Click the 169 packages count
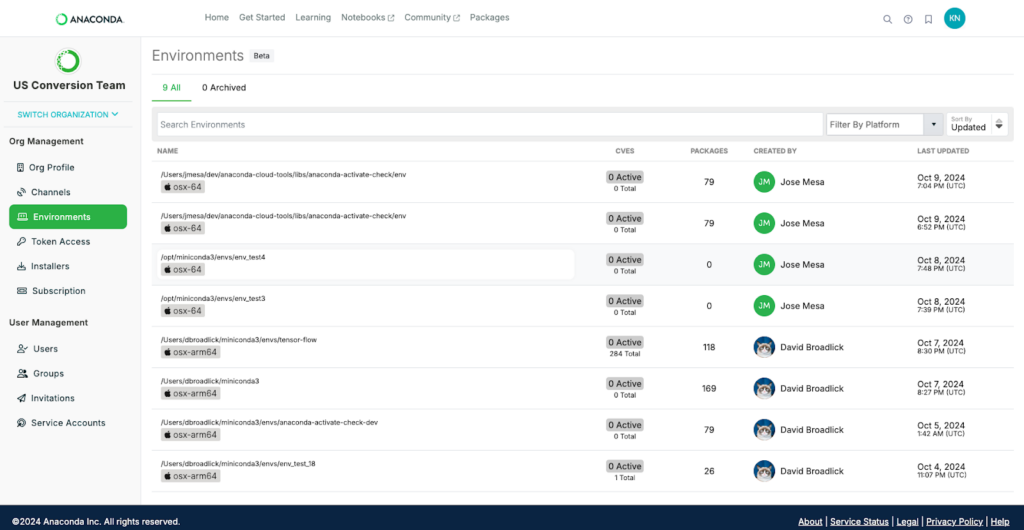 tap(709, 388)
